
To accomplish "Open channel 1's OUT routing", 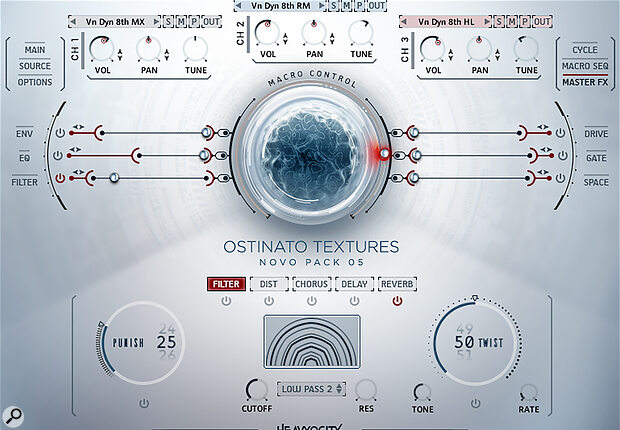I will click(x=211, y=22).
